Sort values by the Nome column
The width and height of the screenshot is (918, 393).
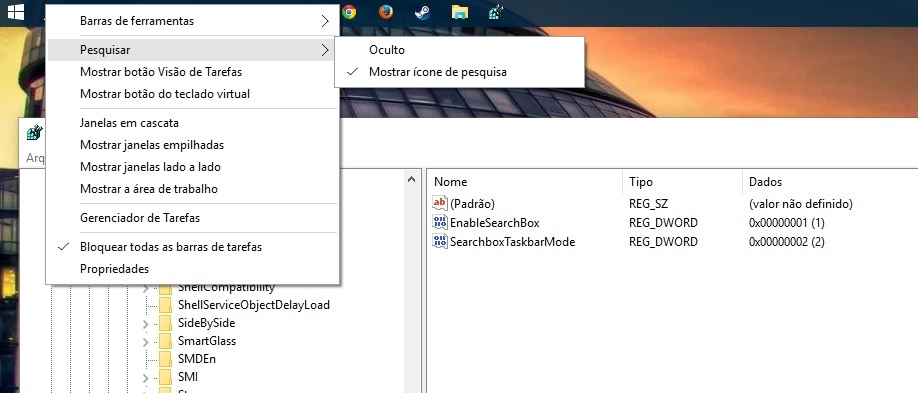(525, 182)
